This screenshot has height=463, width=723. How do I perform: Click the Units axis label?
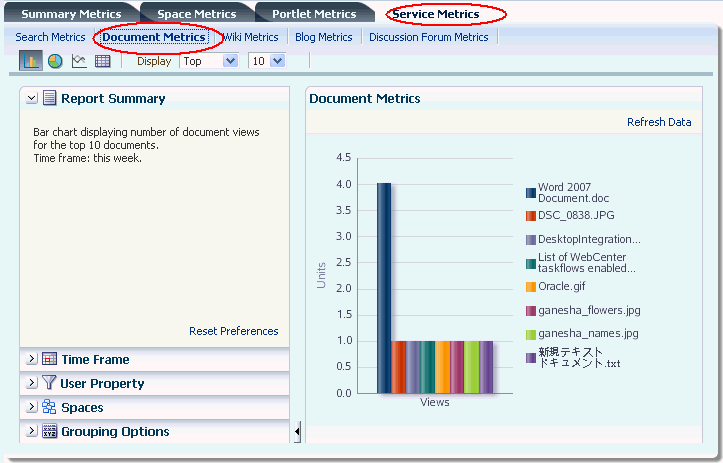click(x=321, y=276)
